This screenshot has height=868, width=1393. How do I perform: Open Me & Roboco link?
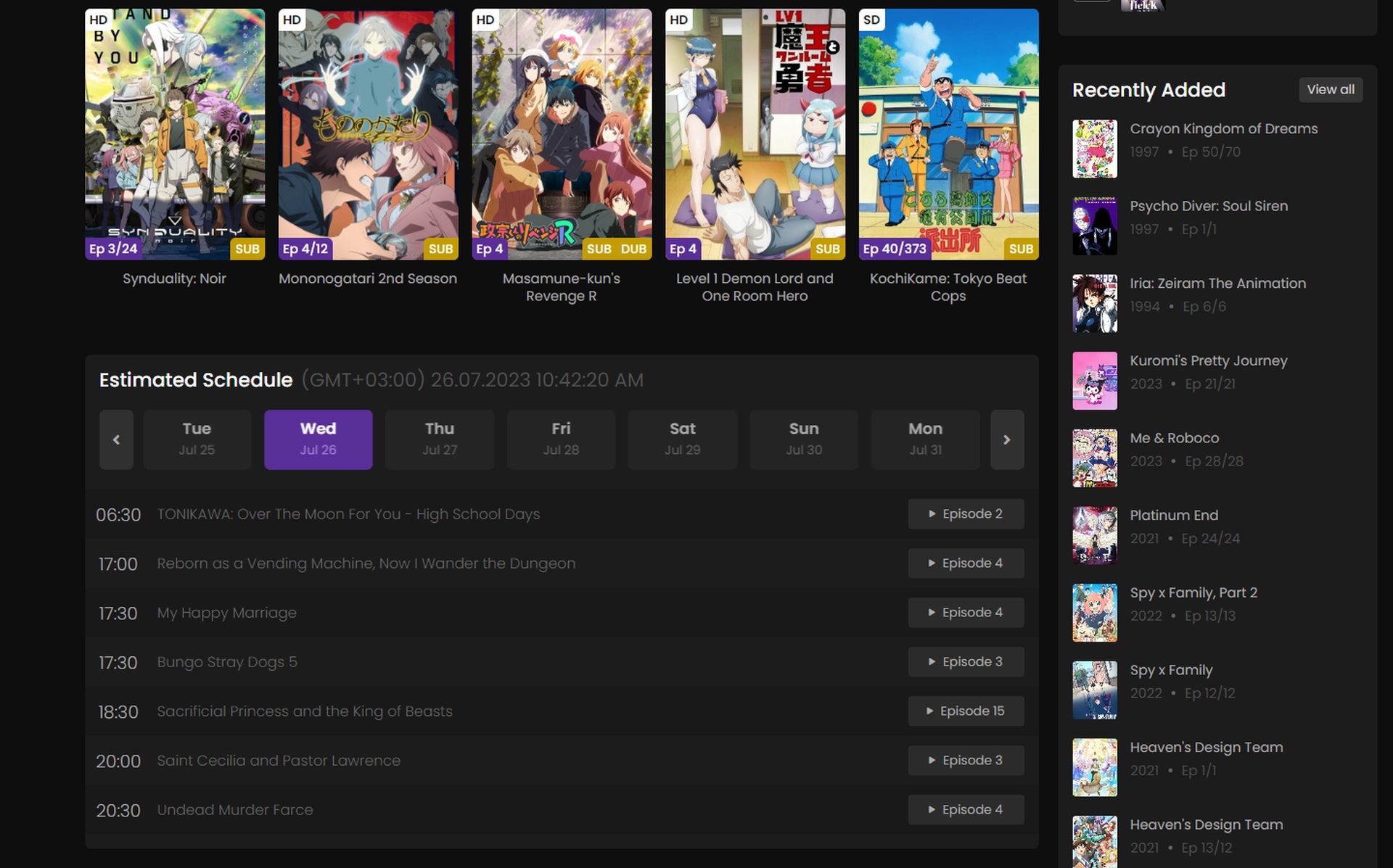point(1174,438)
